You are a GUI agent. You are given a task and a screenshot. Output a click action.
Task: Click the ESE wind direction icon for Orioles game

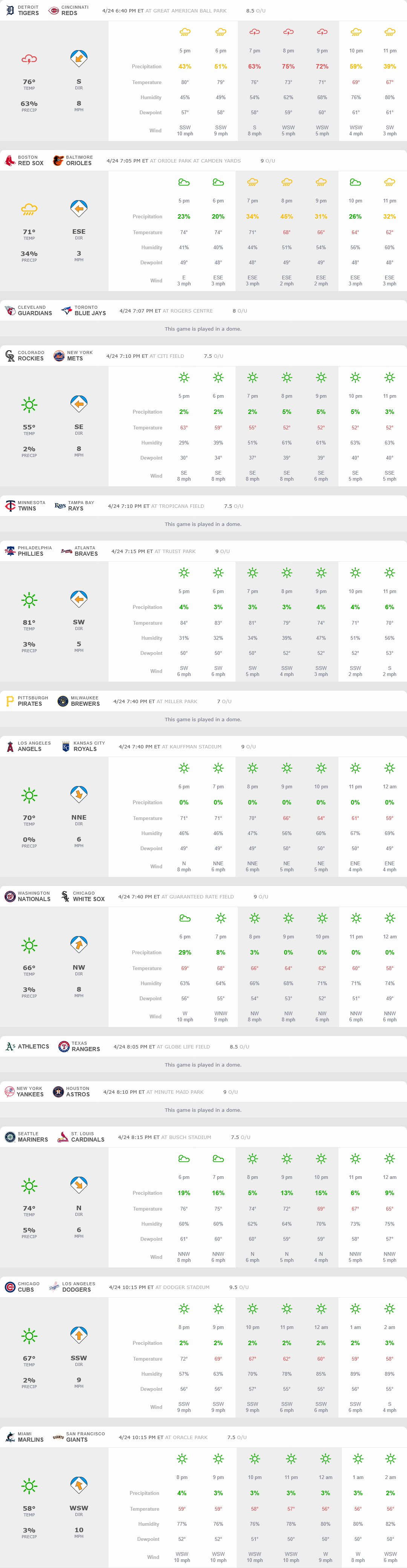78,209
